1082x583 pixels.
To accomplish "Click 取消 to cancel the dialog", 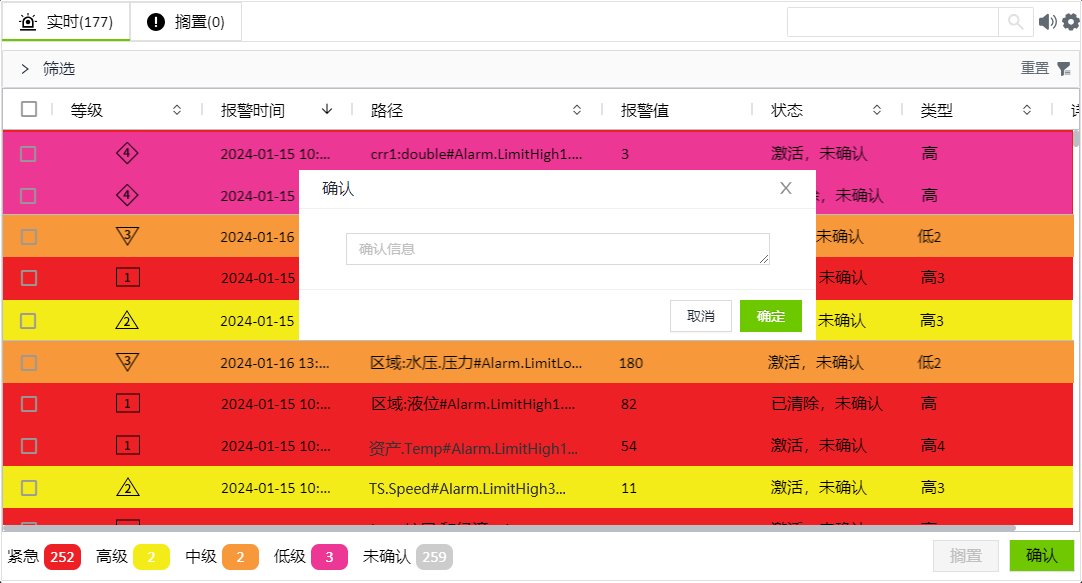I will [x=701, y=316].
